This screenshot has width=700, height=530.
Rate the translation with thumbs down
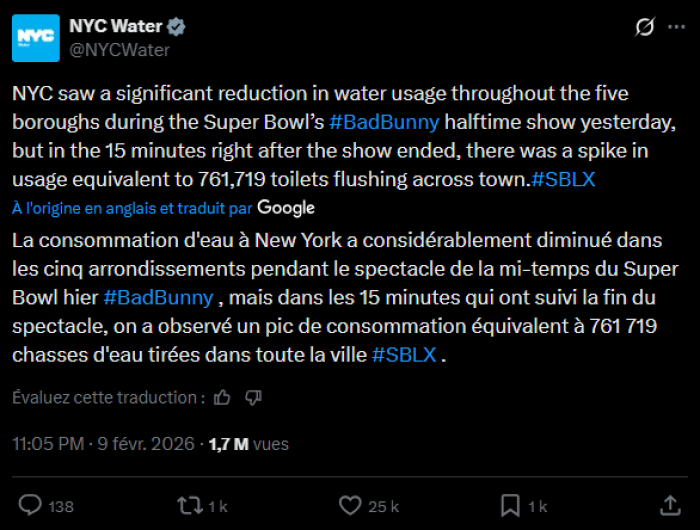253,397
